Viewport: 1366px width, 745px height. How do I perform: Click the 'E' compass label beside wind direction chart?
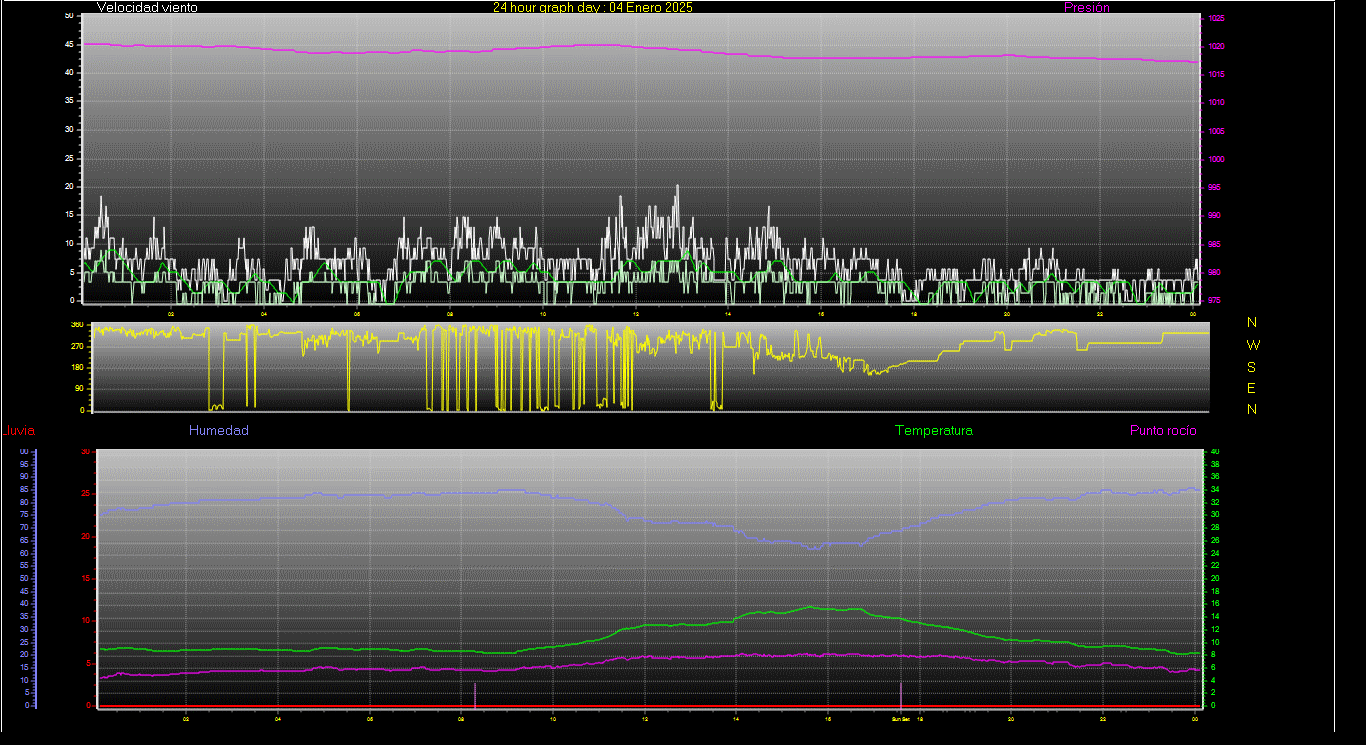pyautogui.click(x=1252, y=388)
